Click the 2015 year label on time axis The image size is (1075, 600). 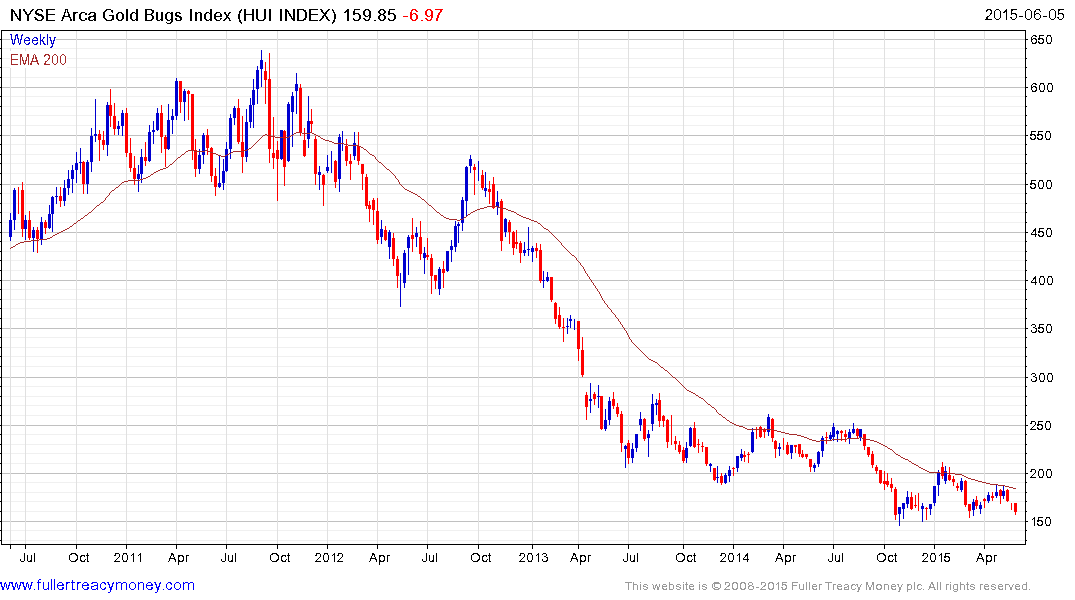point(936,557)
